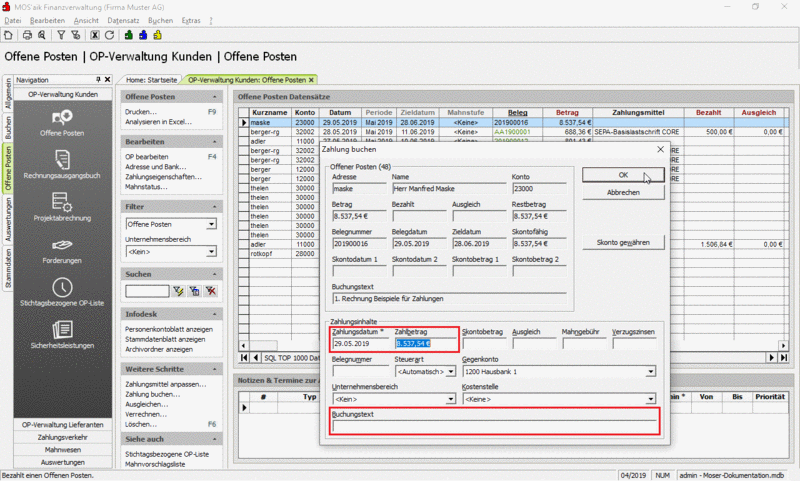Go to next record in grid navigator
Image resolution: width=800 pixels, height=481 pixels.
(x=772, y=358)
